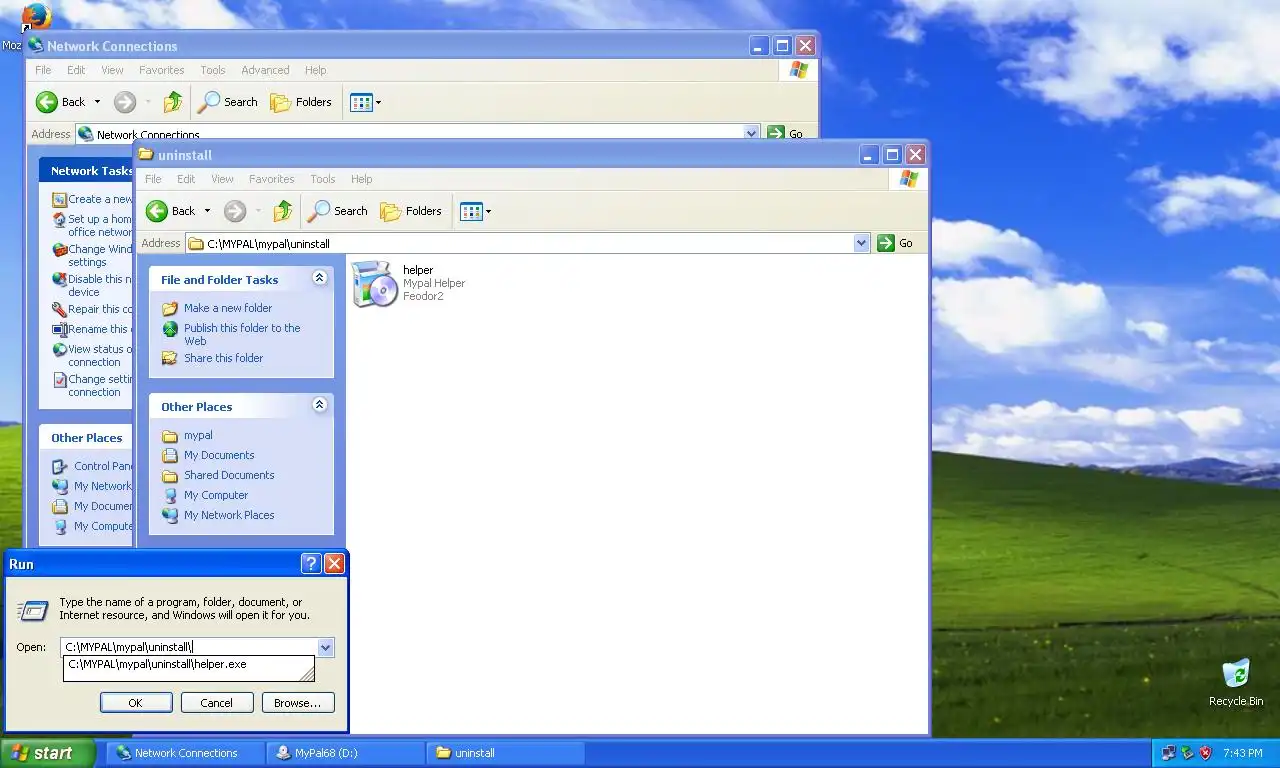Viewport: 1280px width, 768px height.
Task: Click Repair this connection task
Action: 92,309
